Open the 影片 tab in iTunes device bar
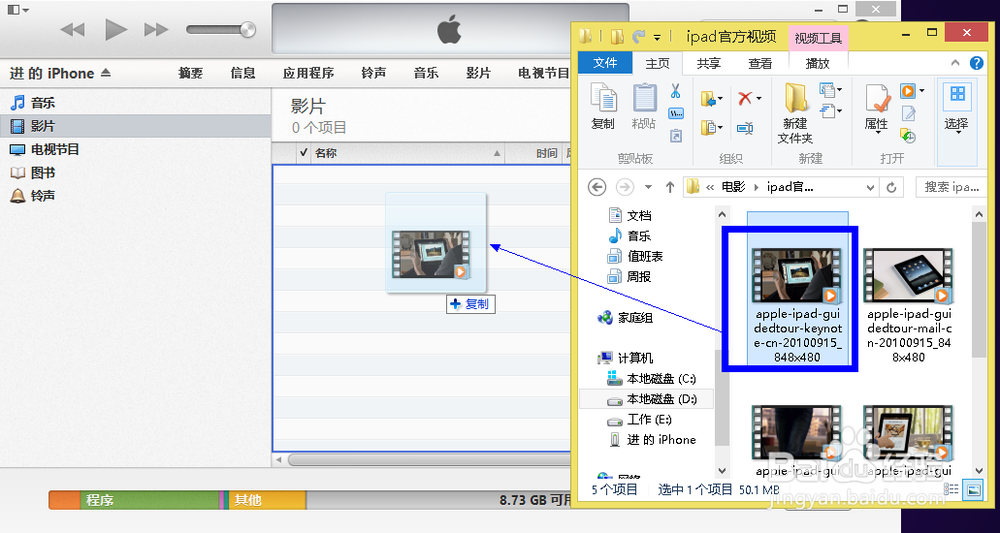The image size is (1000, 533). point(478,73)
